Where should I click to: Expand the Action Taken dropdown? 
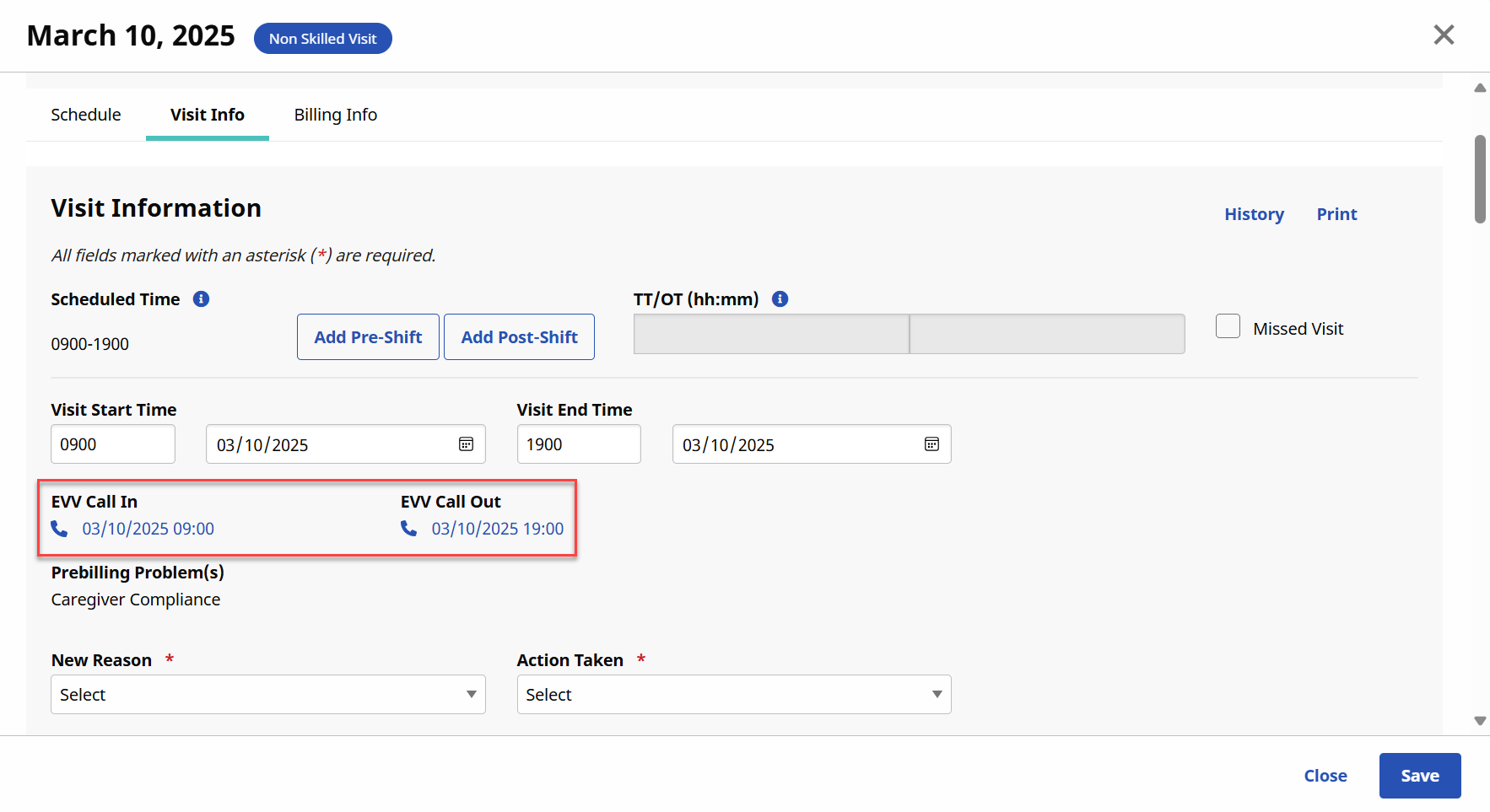733,695
